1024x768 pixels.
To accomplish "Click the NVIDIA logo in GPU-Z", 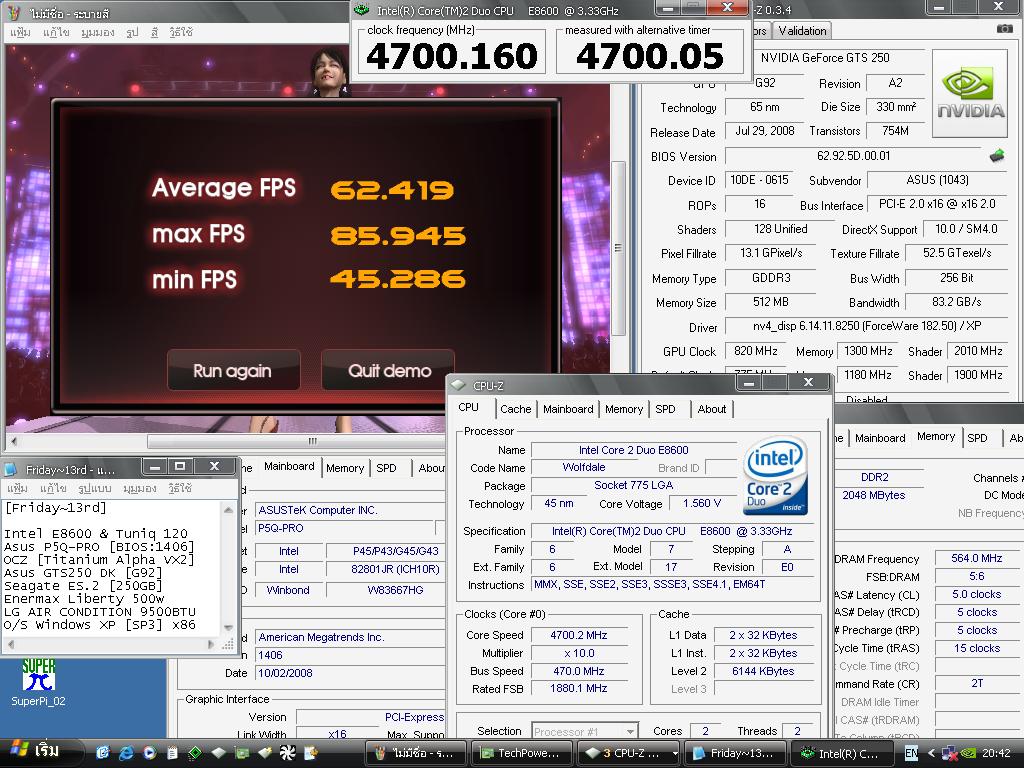I will pyautogui.click(x=970, y=94).
